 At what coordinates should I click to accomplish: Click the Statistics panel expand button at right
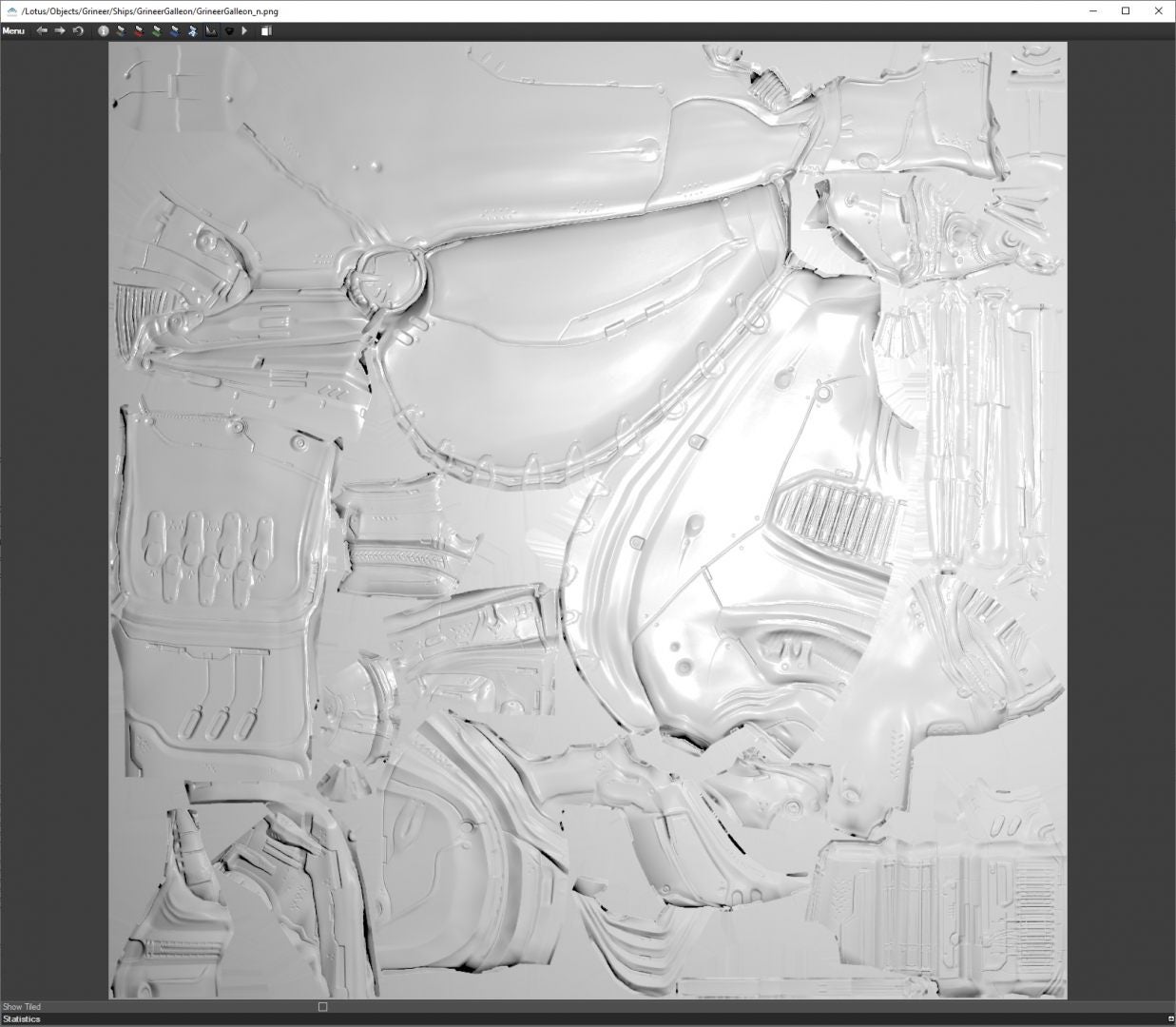(1170, 1019)
